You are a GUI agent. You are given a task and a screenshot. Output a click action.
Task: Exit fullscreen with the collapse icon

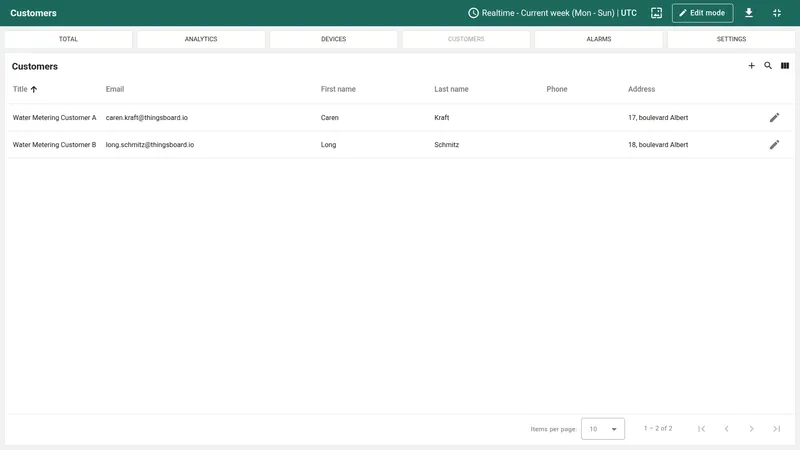(x=777, y=13)
